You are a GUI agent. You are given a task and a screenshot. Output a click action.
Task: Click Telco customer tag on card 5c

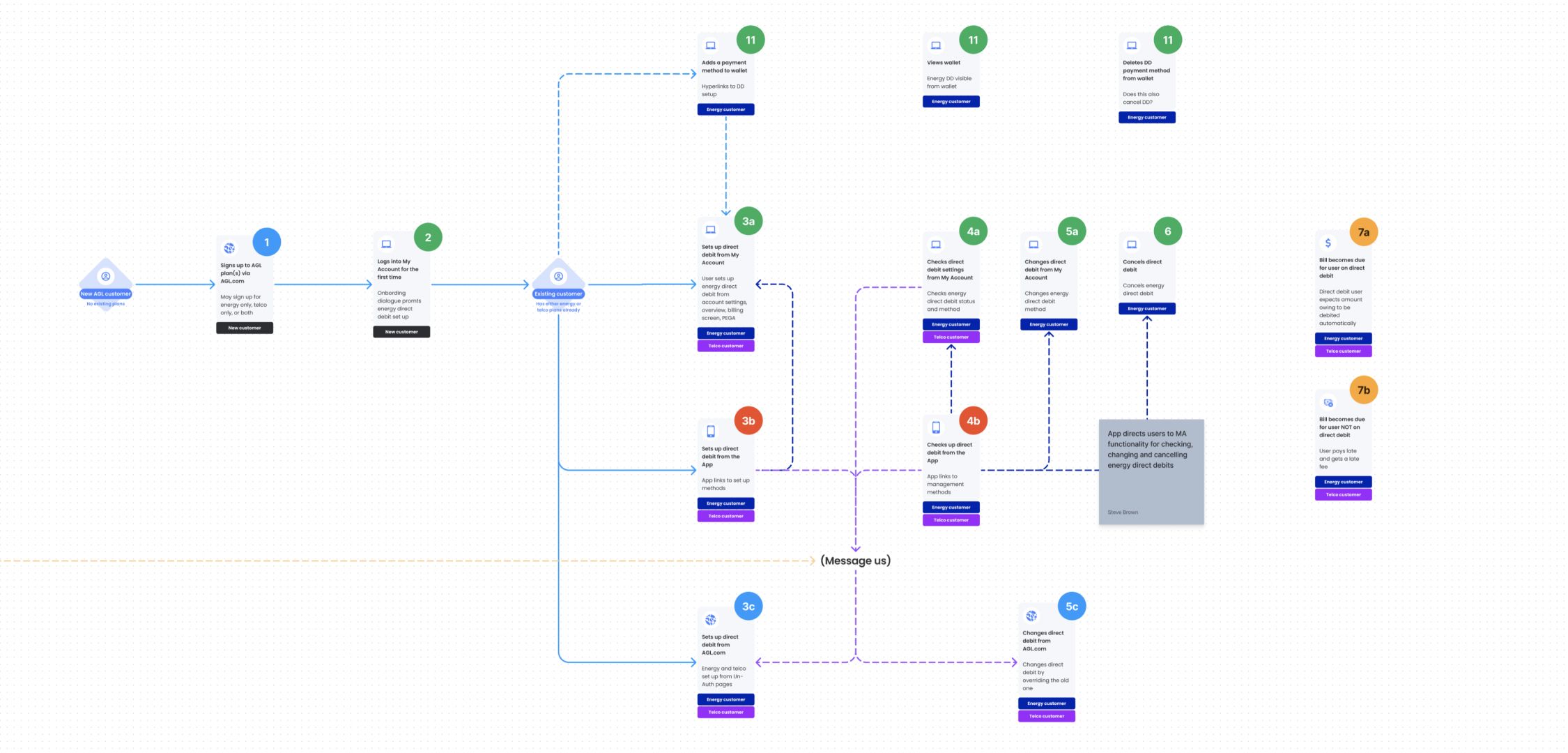point(1046,716)
